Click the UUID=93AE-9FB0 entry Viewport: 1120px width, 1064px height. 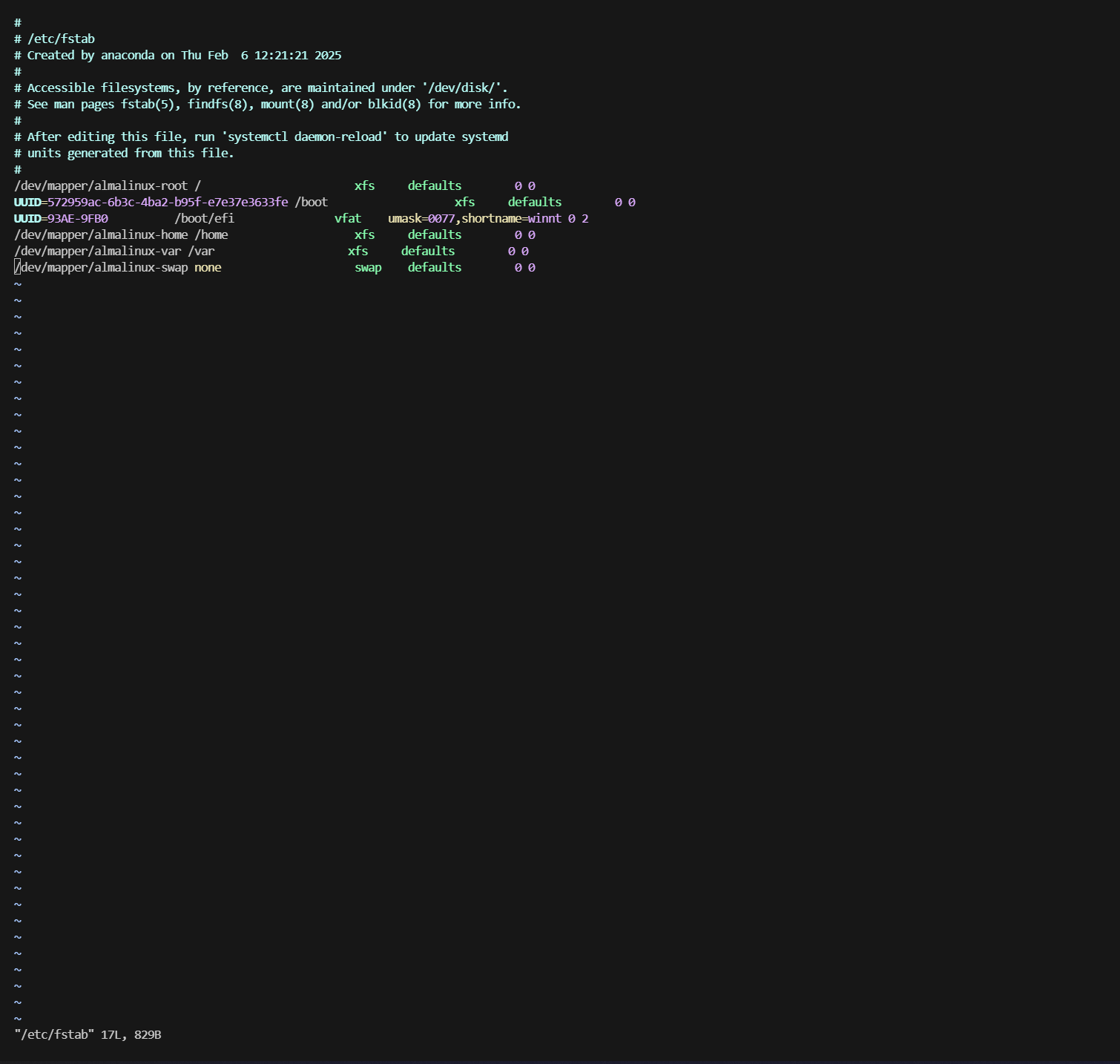click(x=61, y=218)
